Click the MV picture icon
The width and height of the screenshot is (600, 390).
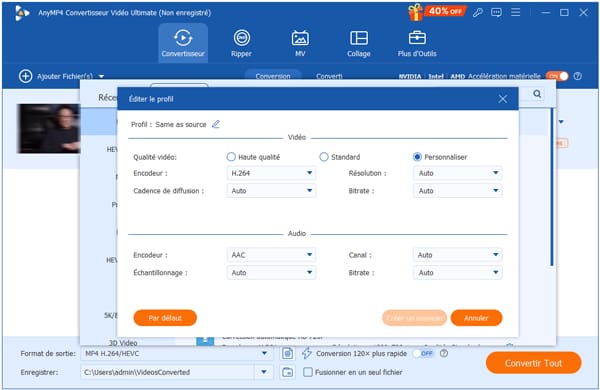[300, 38]
